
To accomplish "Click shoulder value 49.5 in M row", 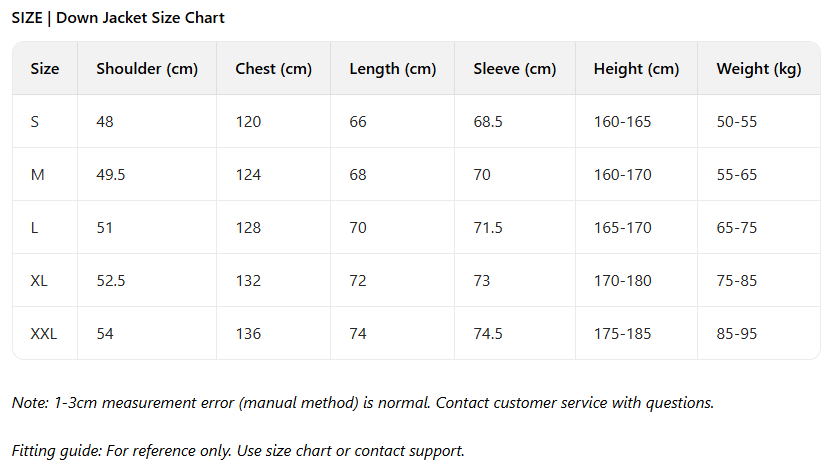I will point(110,175).
